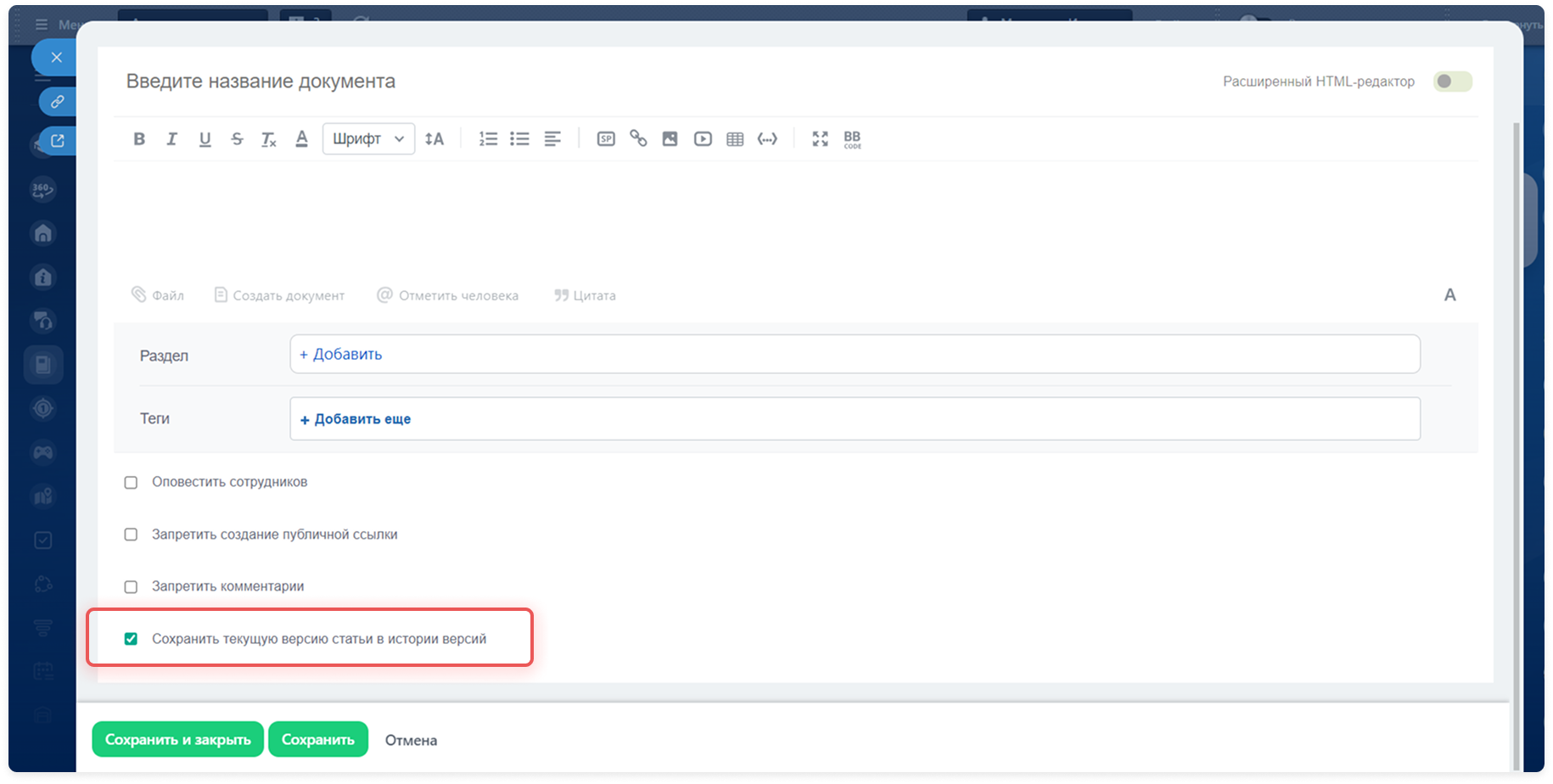Click the Отмена link
Screen dimensions: 1553x784
point(411,741)
